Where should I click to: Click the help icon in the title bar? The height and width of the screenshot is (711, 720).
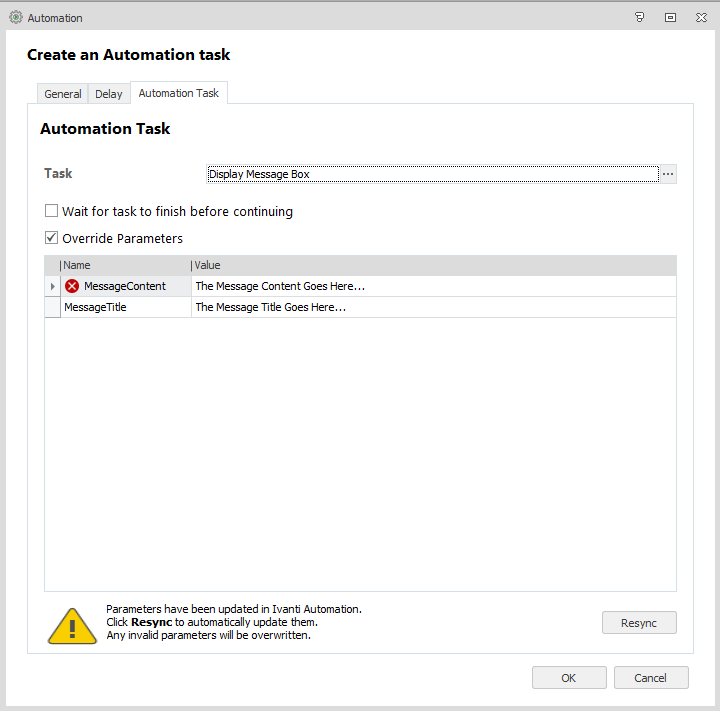pos(640,18)
